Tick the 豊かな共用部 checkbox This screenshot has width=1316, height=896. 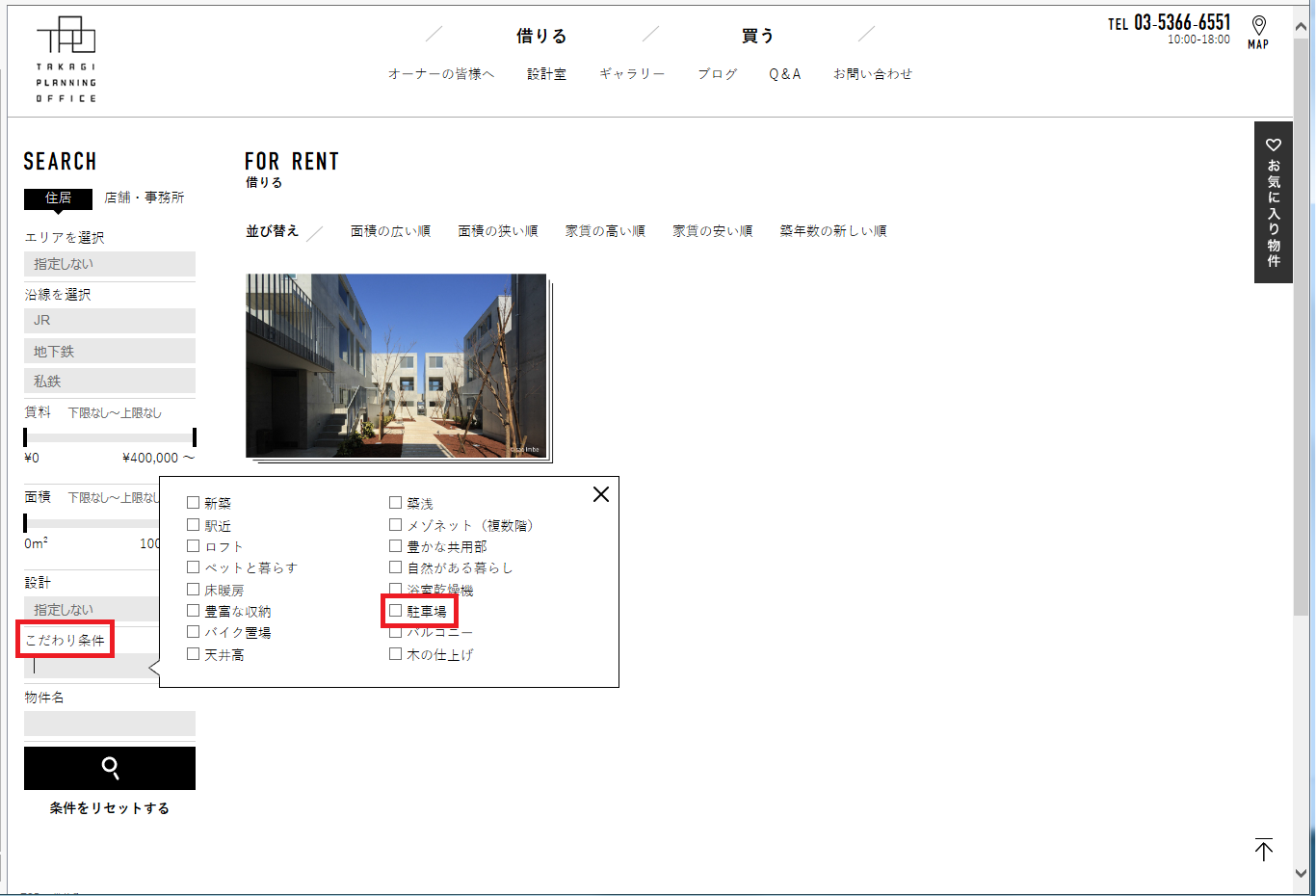(x=395, y=546)
